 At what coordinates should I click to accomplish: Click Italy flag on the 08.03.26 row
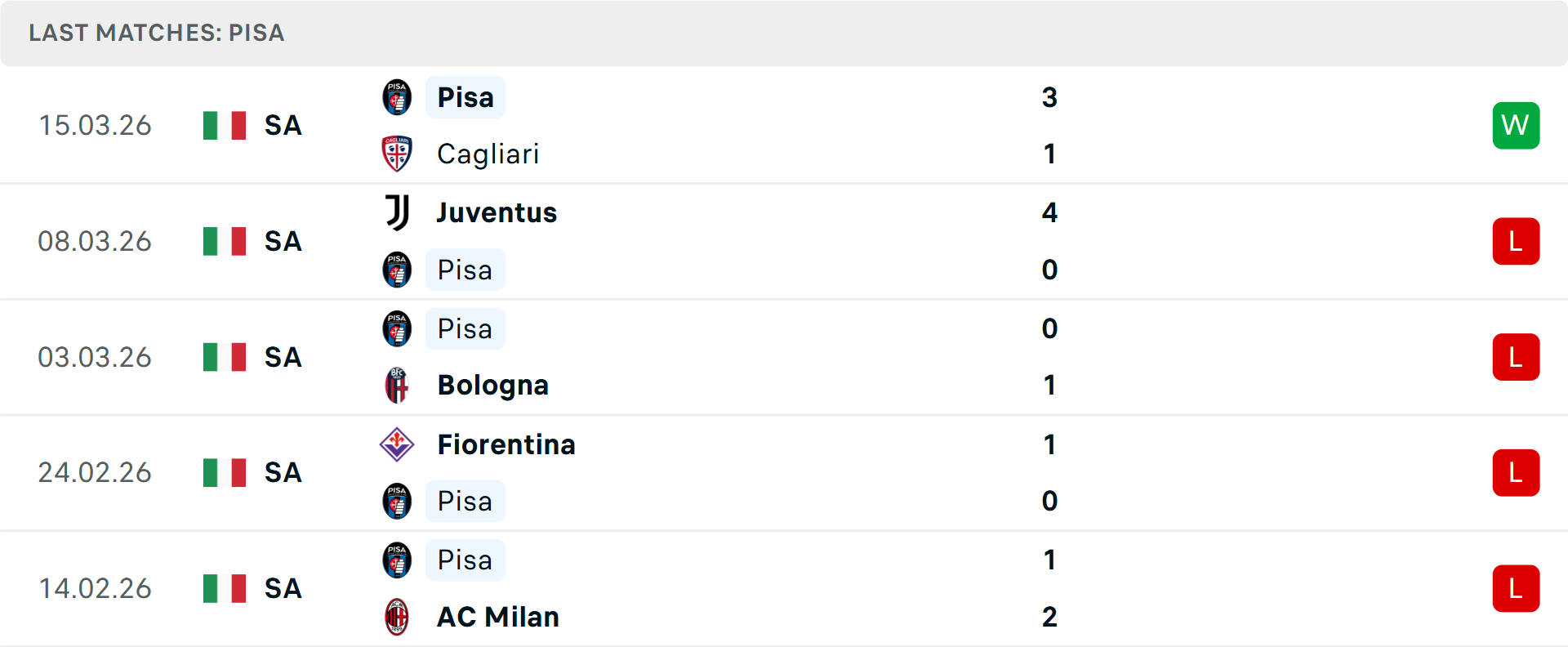pos(225,241)
